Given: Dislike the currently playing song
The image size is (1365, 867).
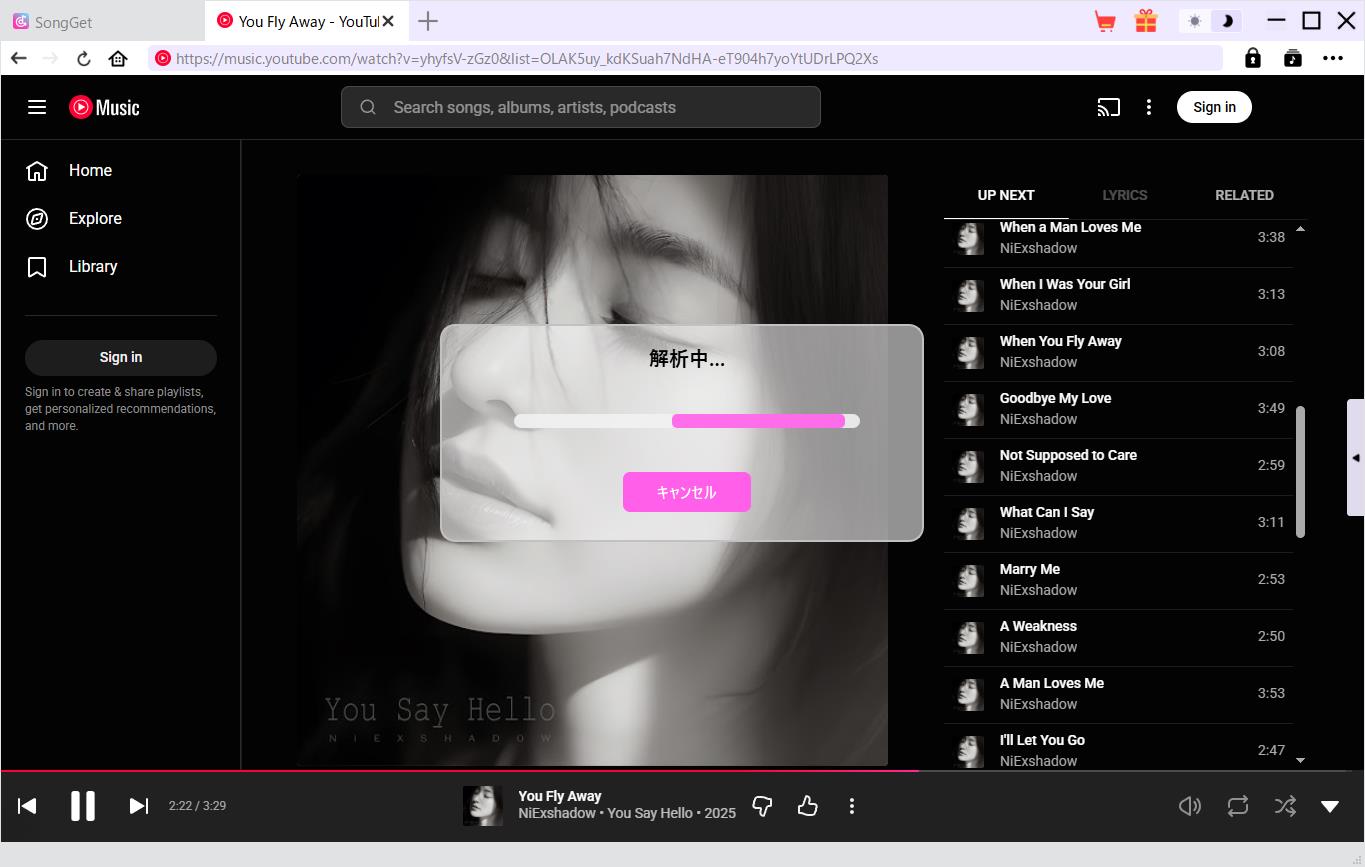Looking at the screenshot, I should 762,805.
